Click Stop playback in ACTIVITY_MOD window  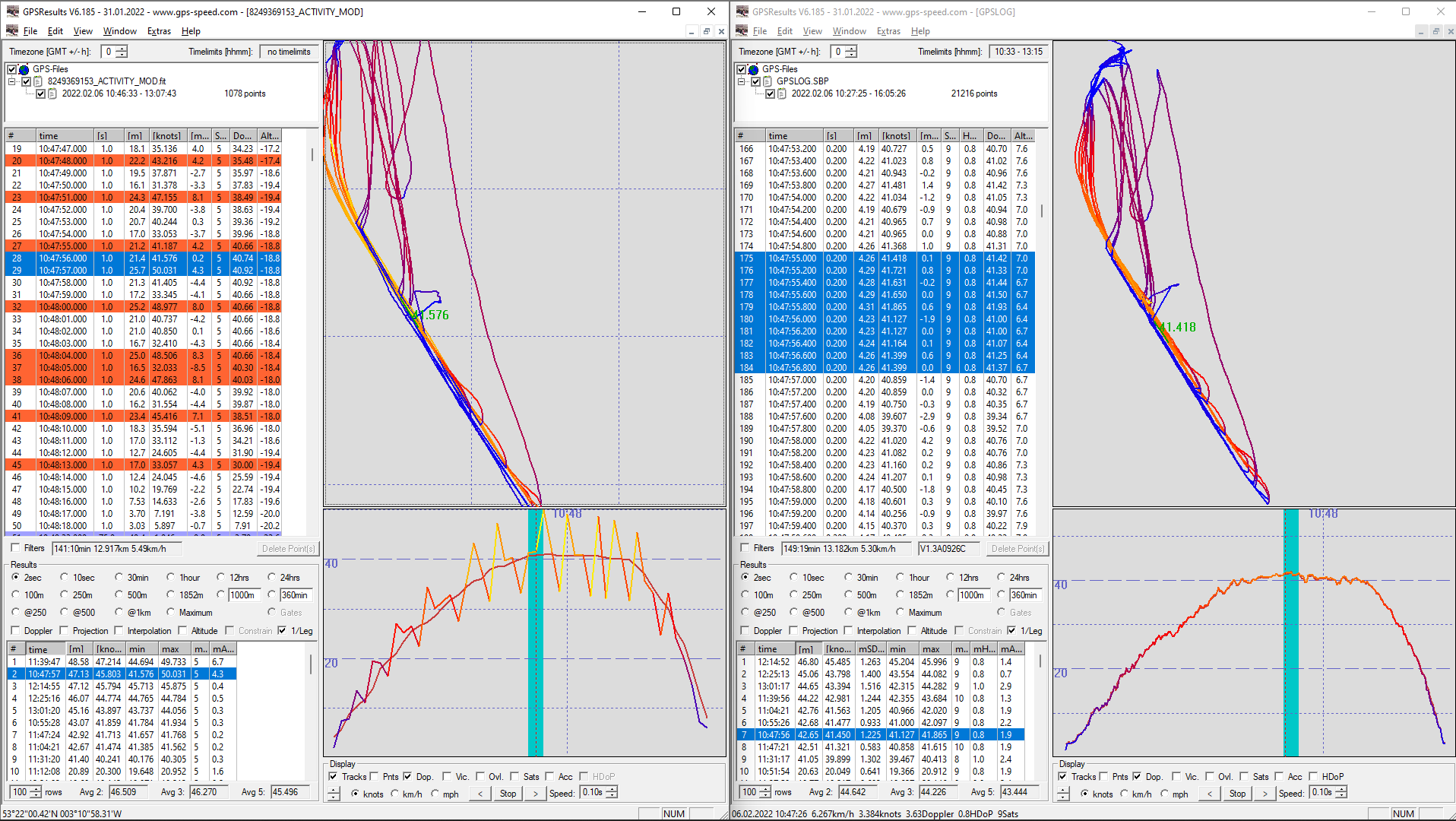[x=508, y=794]
